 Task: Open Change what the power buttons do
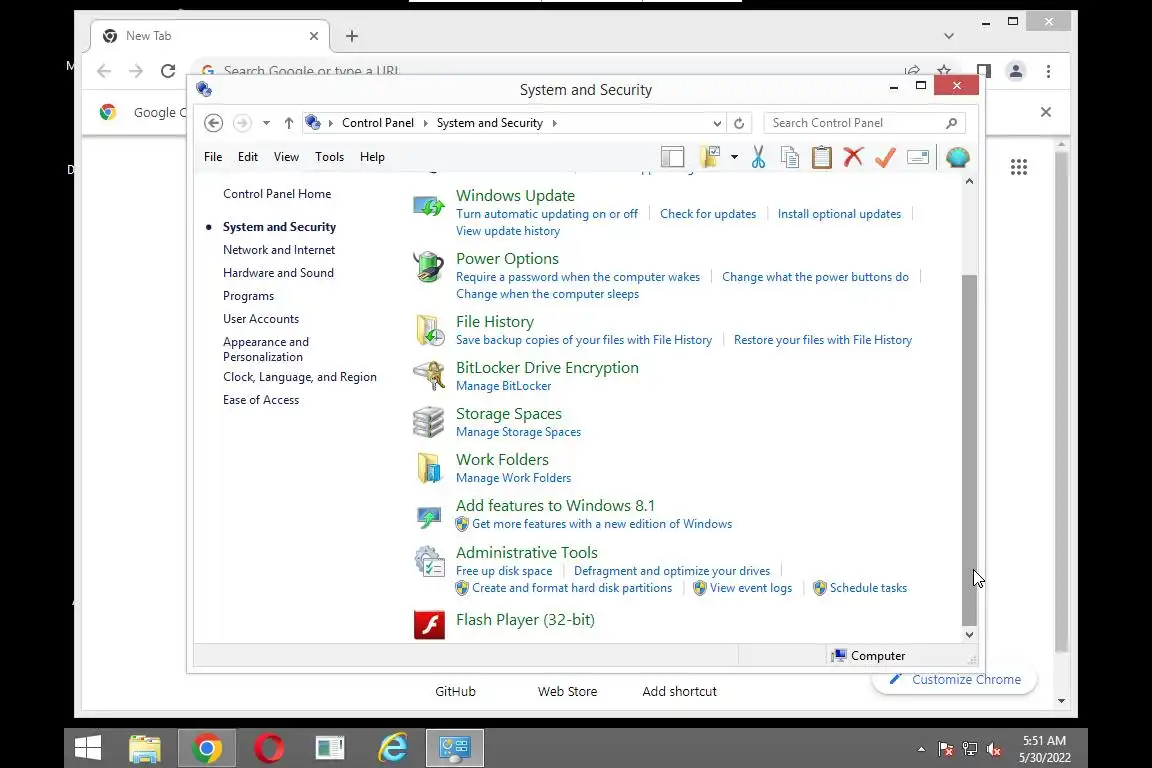pyautogui.click(x=816, y=277)
